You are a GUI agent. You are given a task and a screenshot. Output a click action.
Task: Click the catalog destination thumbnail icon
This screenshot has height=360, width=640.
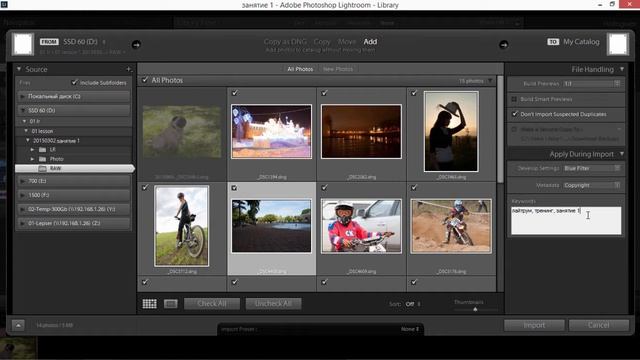(618, 44)
